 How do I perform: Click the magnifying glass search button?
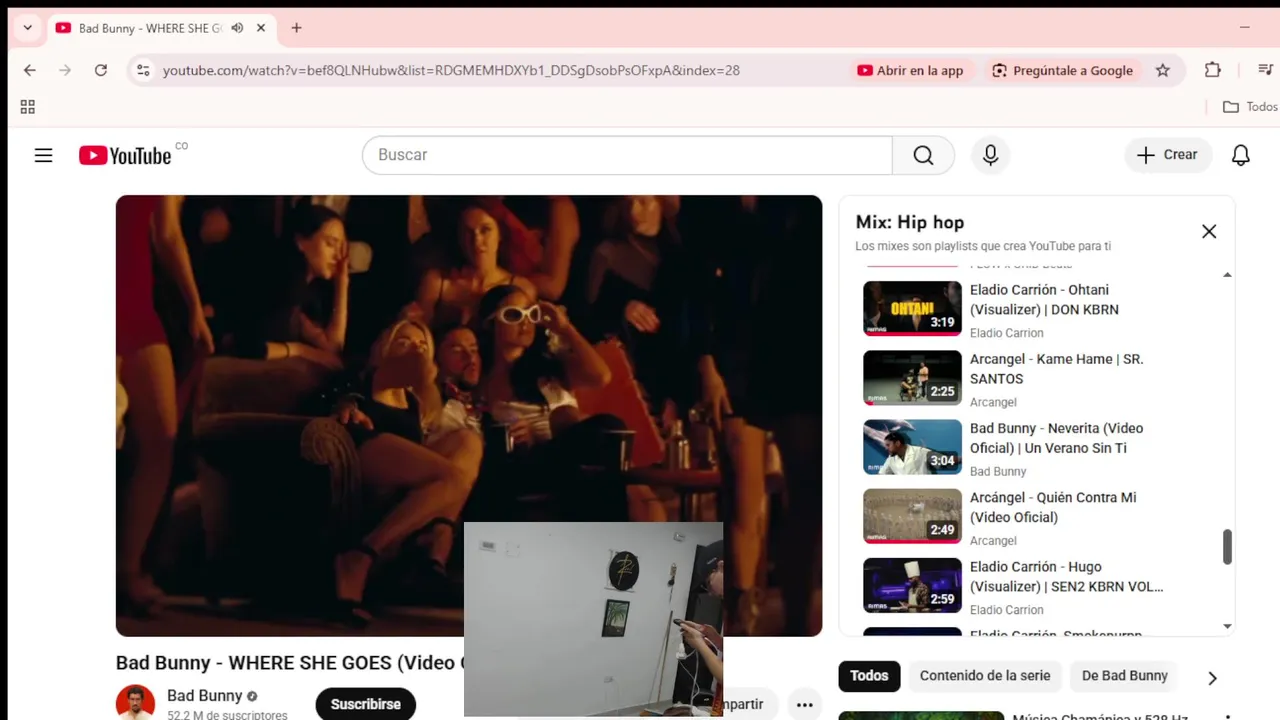pos(923,155)
